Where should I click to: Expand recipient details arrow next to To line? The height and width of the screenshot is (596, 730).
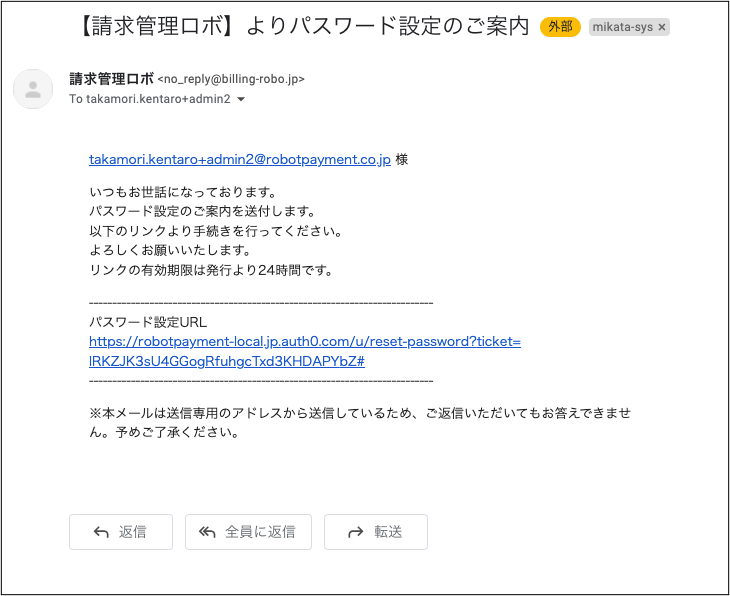pyautogui.click(x=241, y=100)
